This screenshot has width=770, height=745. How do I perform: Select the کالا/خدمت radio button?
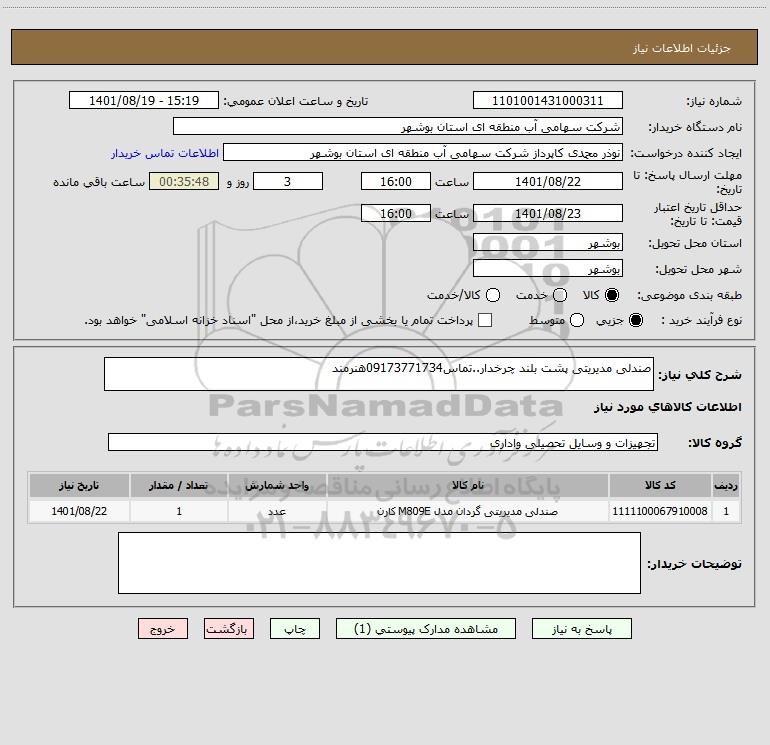[x=493, y=295]
